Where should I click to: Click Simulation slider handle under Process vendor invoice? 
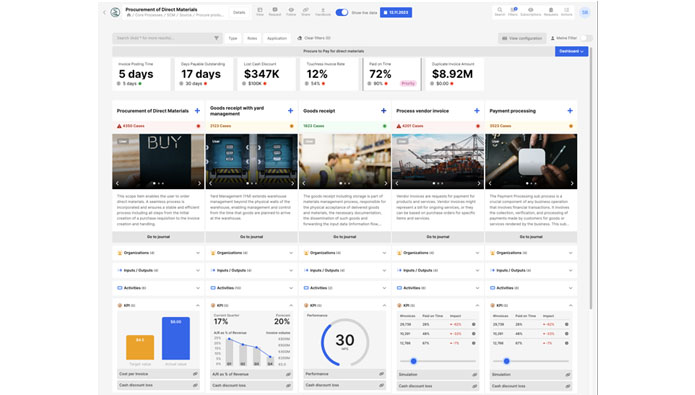(414, 361)
